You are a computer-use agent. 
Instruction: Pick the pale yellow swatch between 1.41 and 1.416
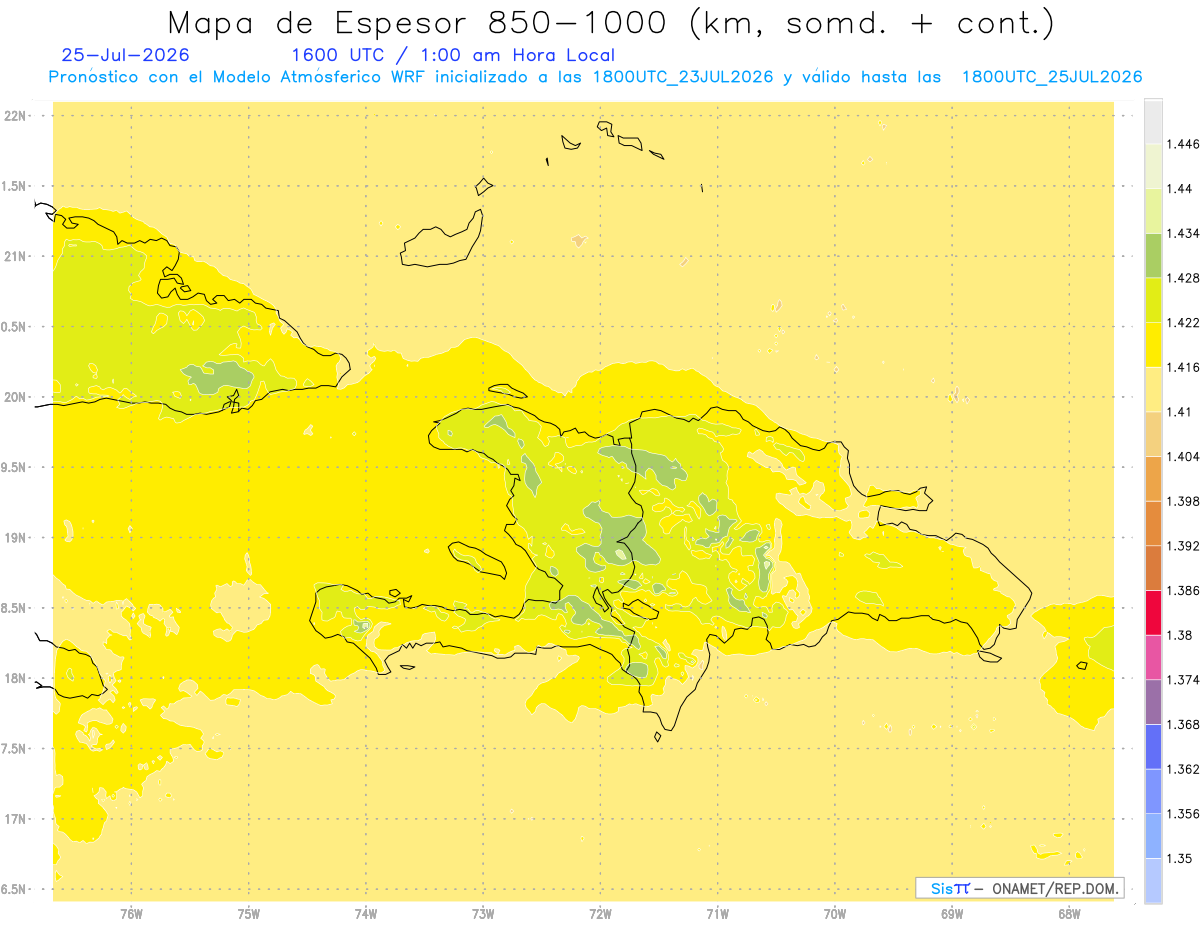[x=1153, y=389]
